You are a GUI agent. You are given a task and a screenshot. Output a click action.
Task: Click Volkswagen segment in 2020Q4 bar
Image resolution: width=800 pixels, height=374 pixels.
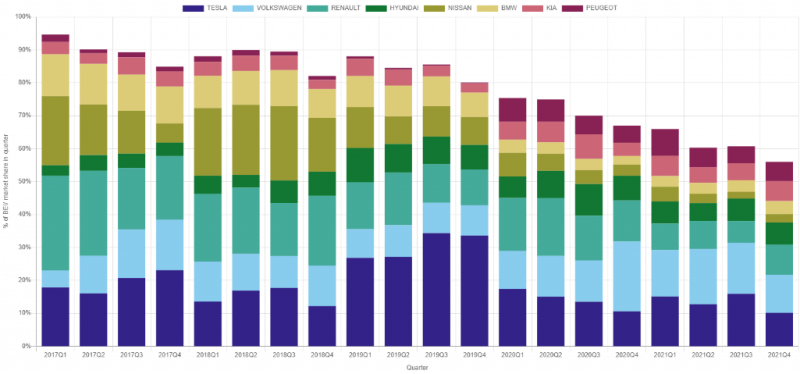click(x=627, y=276)
